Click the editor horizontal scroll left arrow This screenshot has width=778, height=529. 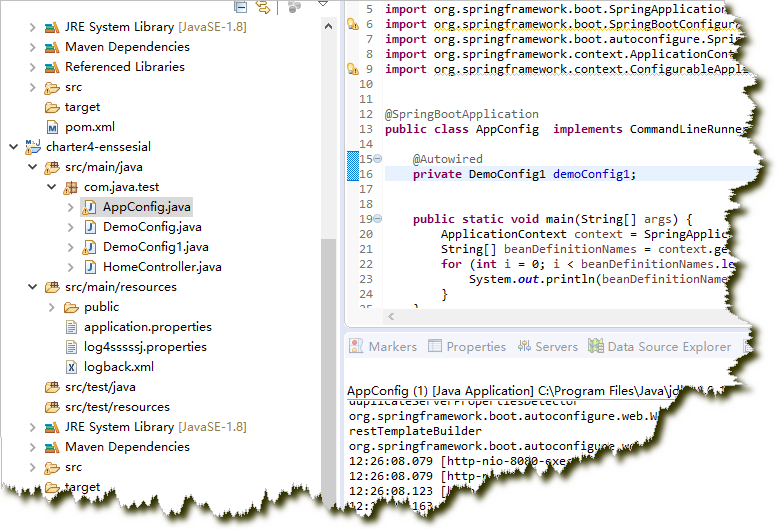(391, 316)
